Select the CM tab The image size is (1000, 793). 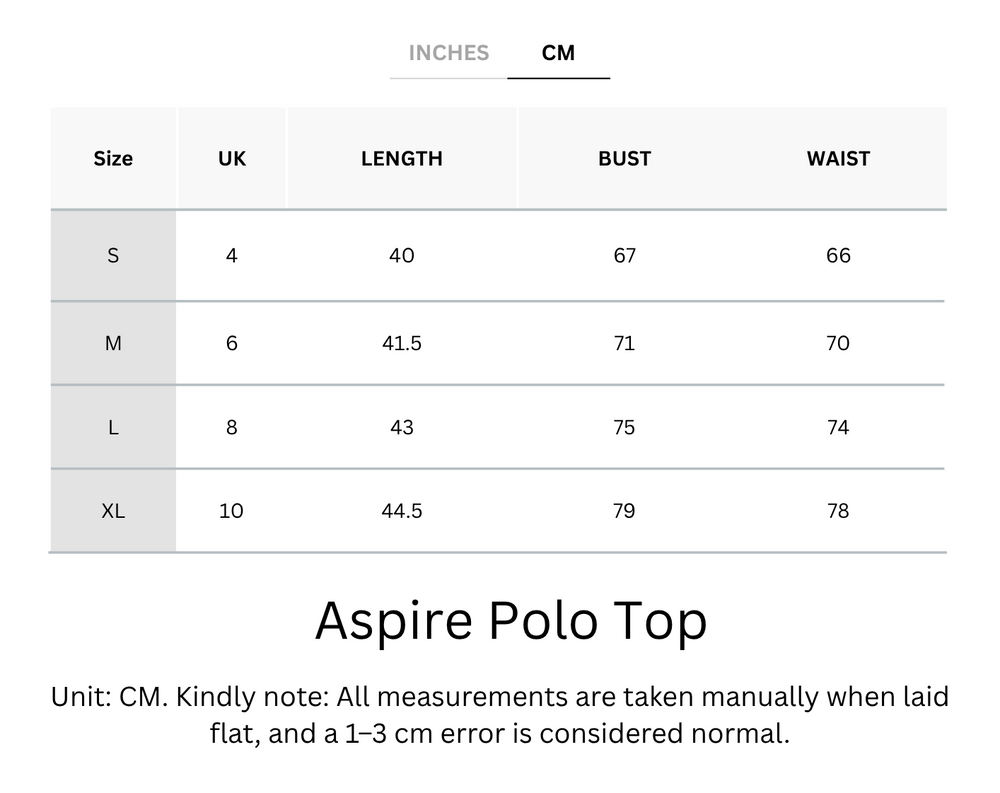coord(559,53)
